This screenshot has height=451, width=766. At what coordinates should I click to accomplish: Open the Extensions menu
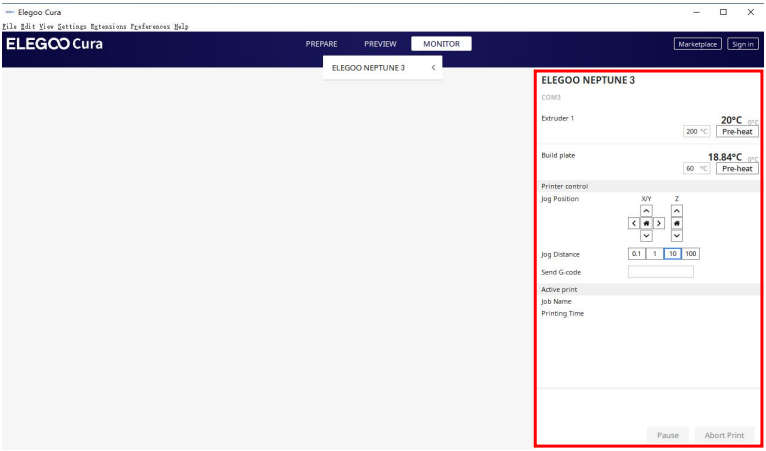(108, 26)
